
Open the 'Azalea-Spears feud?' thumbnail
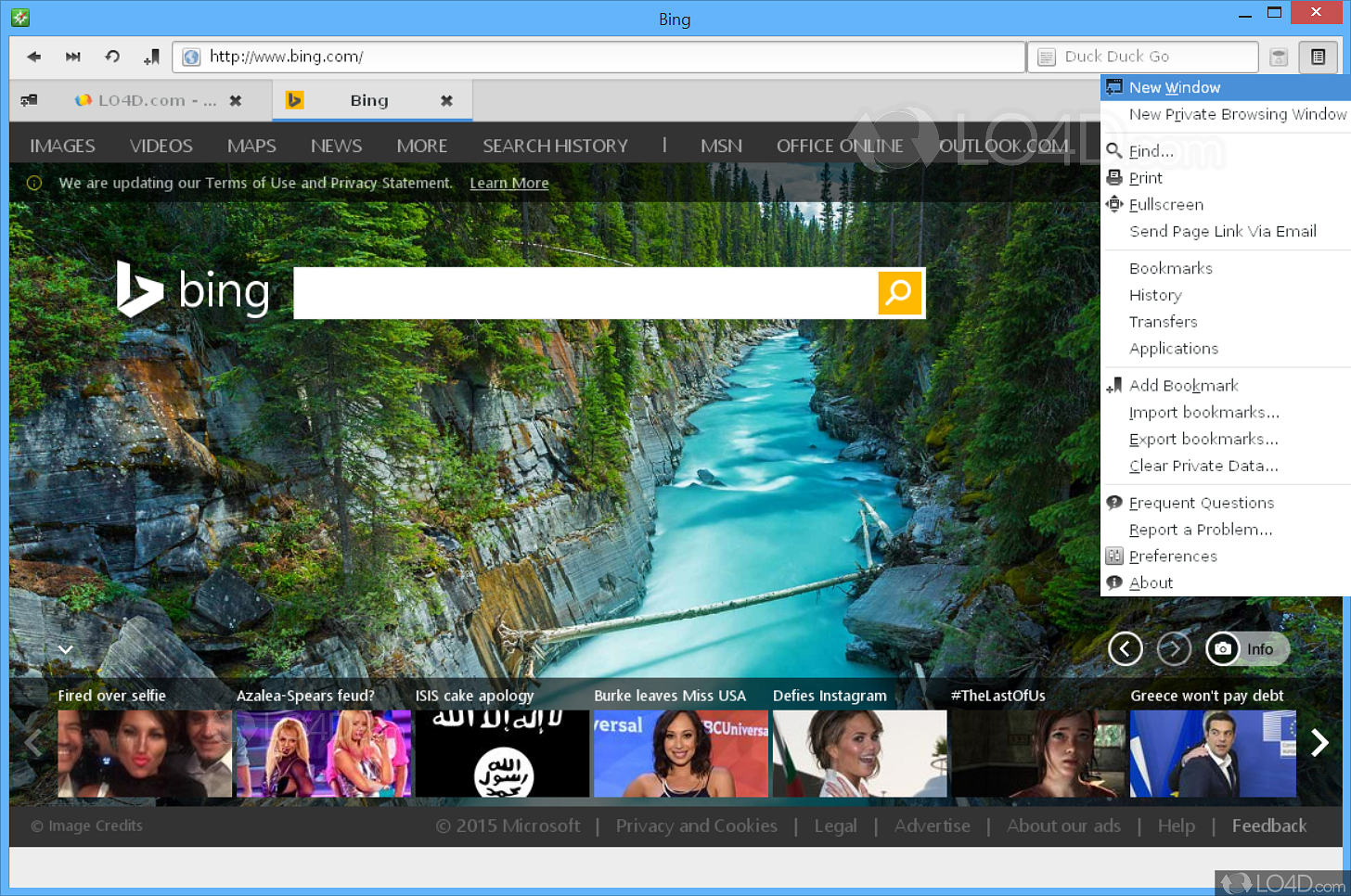click(x=324, y=753)
